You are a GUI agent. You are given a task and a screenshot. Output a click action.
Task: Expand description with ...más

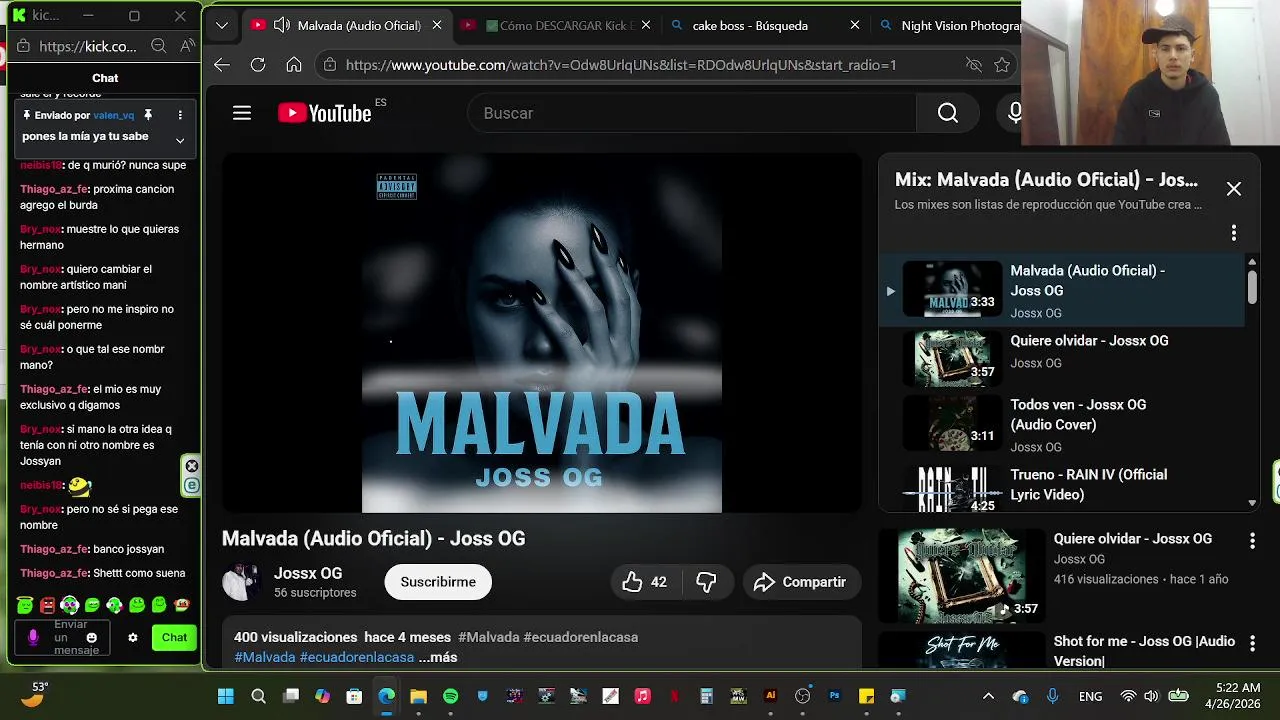click(x=438, y=657)
